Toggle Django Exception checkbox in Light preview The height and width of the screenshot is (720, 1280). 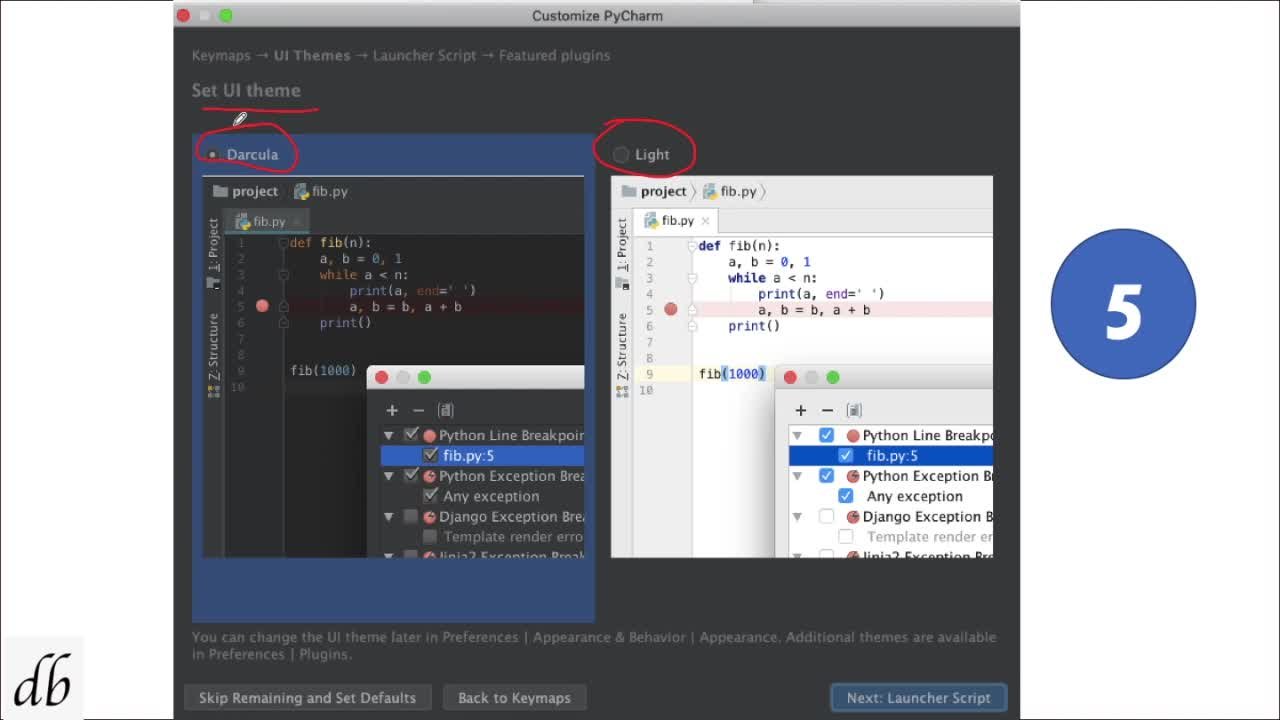tap(826, 516)
